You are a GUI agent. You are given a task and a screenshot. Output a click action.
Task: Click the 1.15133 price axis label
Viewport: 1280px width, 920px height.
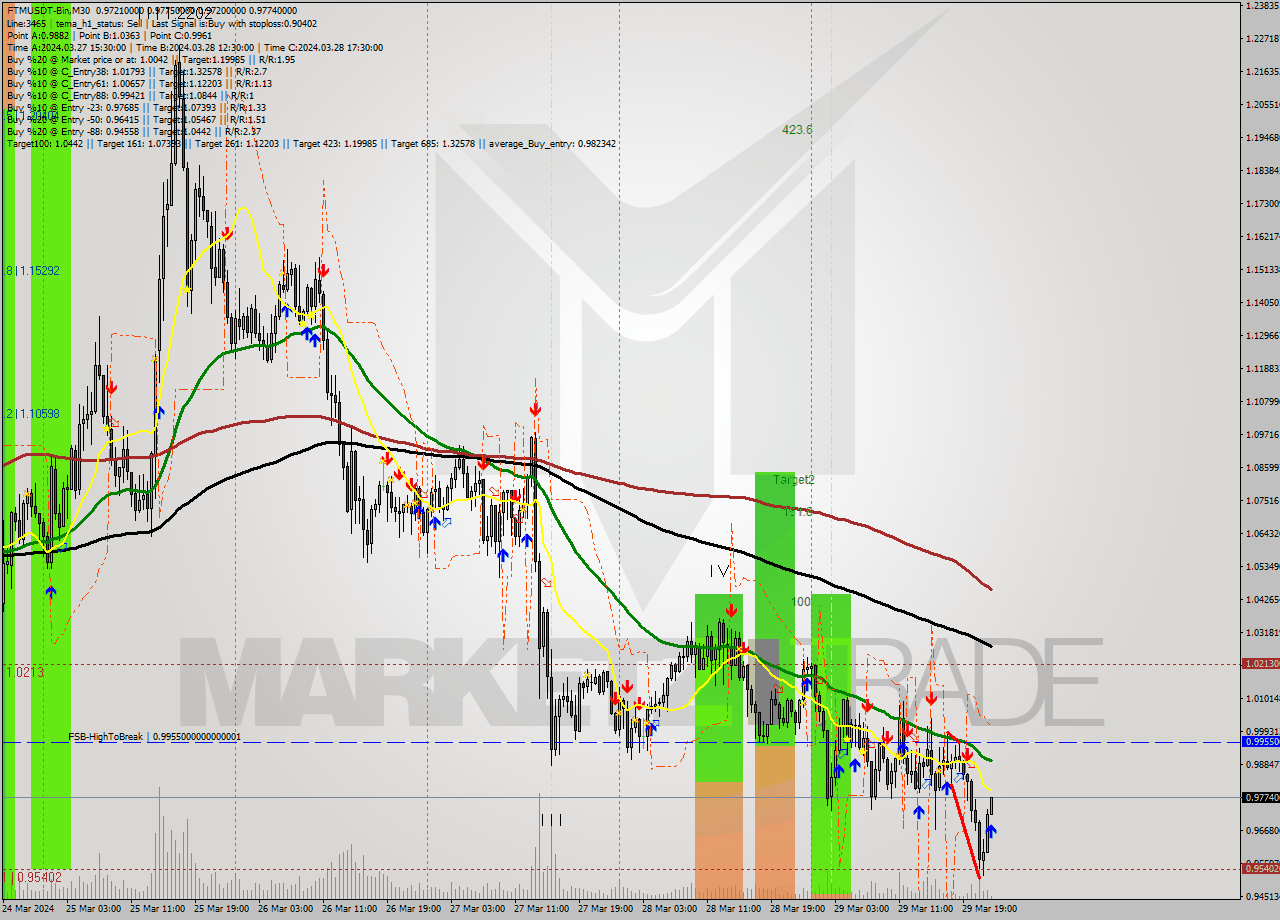coord(1261,269)
